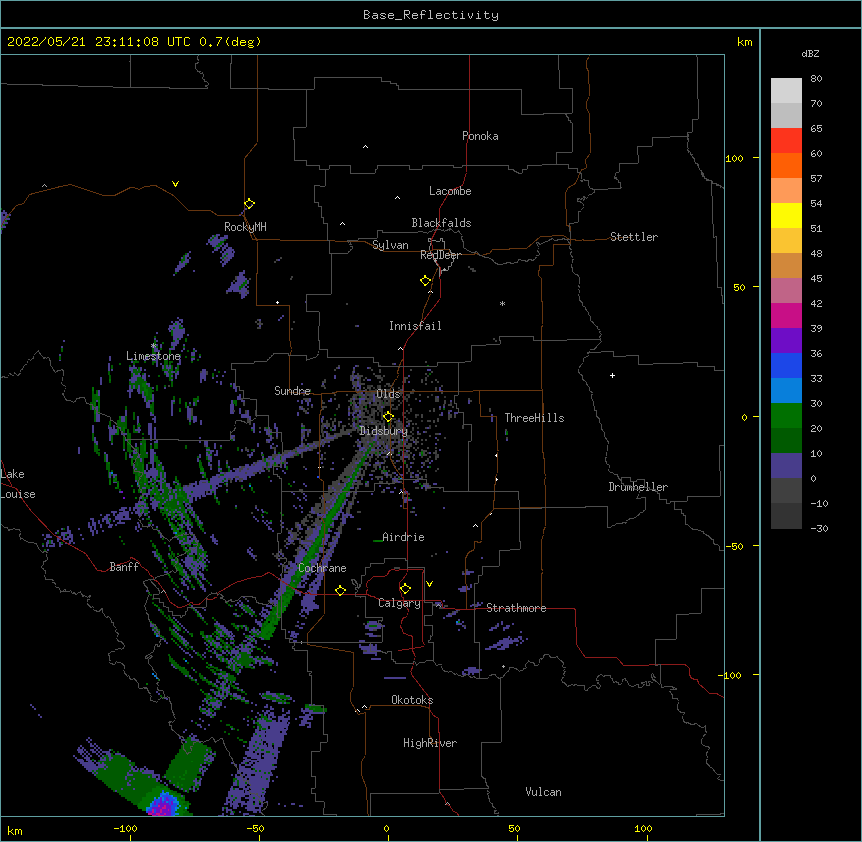Pick the 65–70 dBZ gray swatch
The height and width of the screenshot is (842, 862).
click(x=786, y=115)
